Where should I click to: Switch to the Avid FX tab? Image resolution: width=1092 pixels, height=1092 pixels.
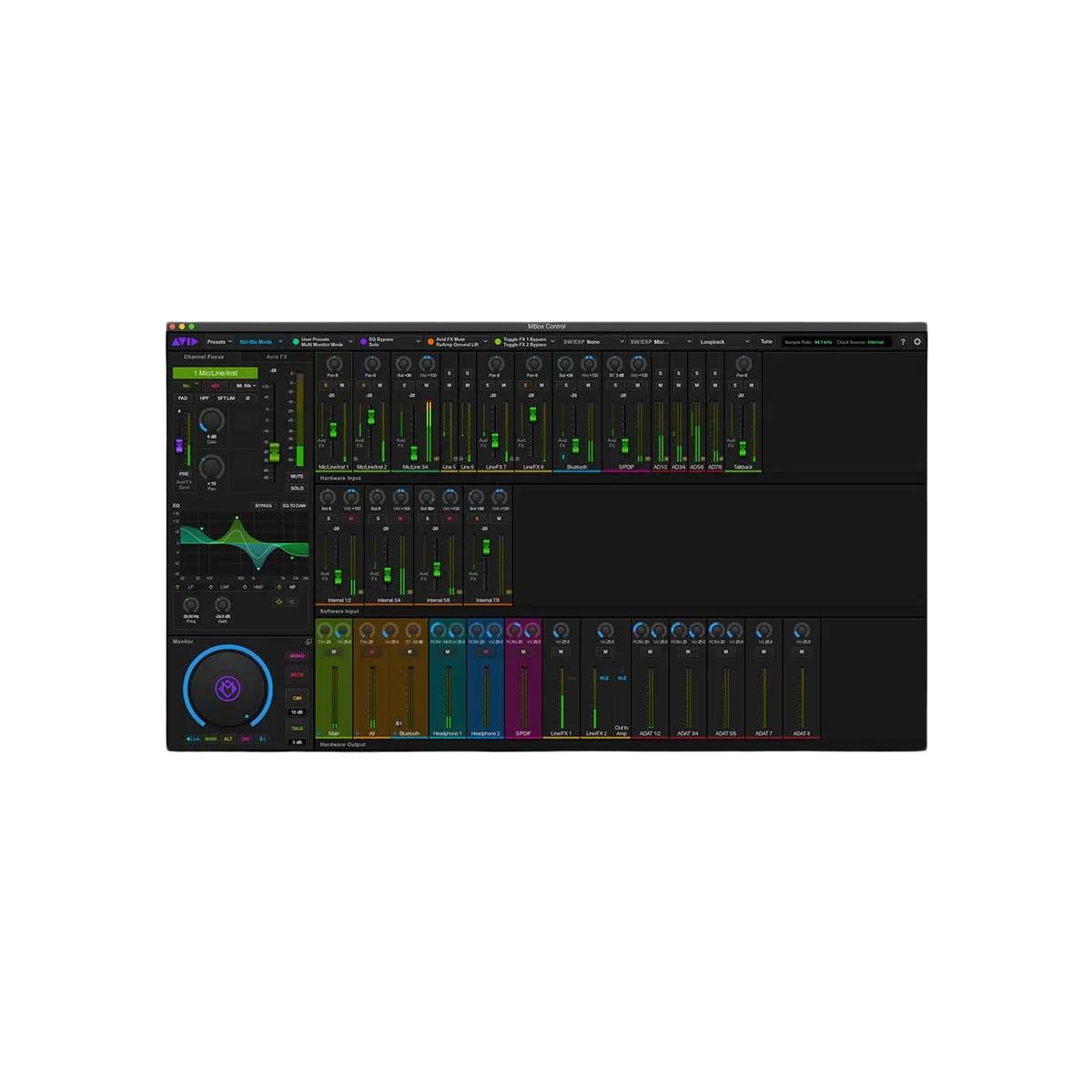pos(277,357)
